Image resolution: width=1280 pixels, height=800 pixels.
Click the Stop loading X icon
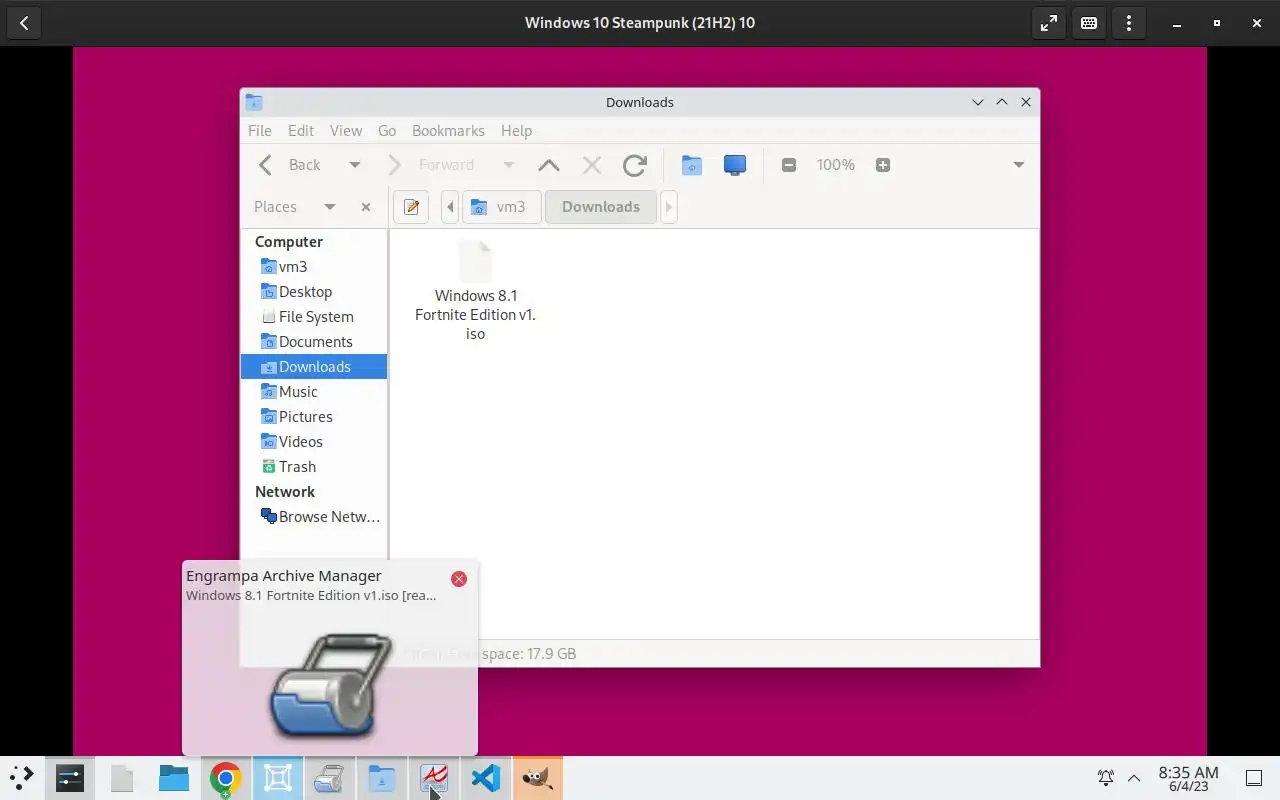[x=592, y=165]
